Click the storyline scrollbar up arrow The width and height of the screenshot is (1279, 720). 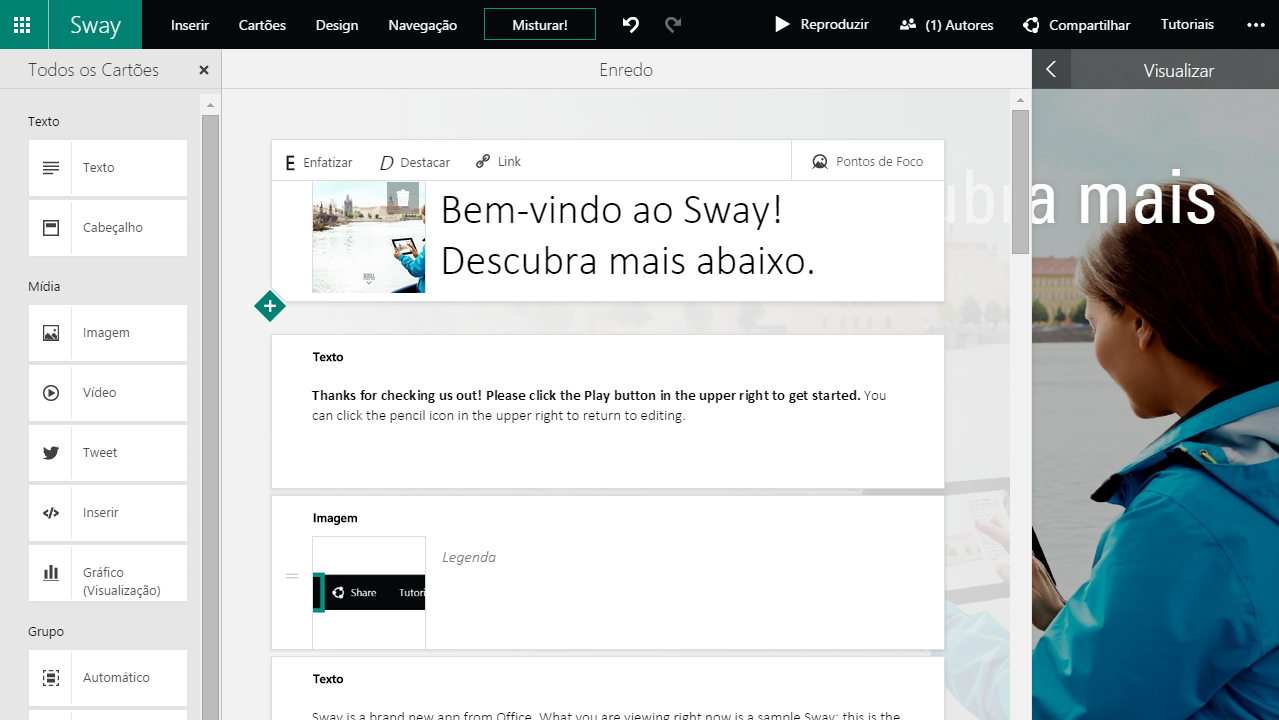(x=1020, y=100)
